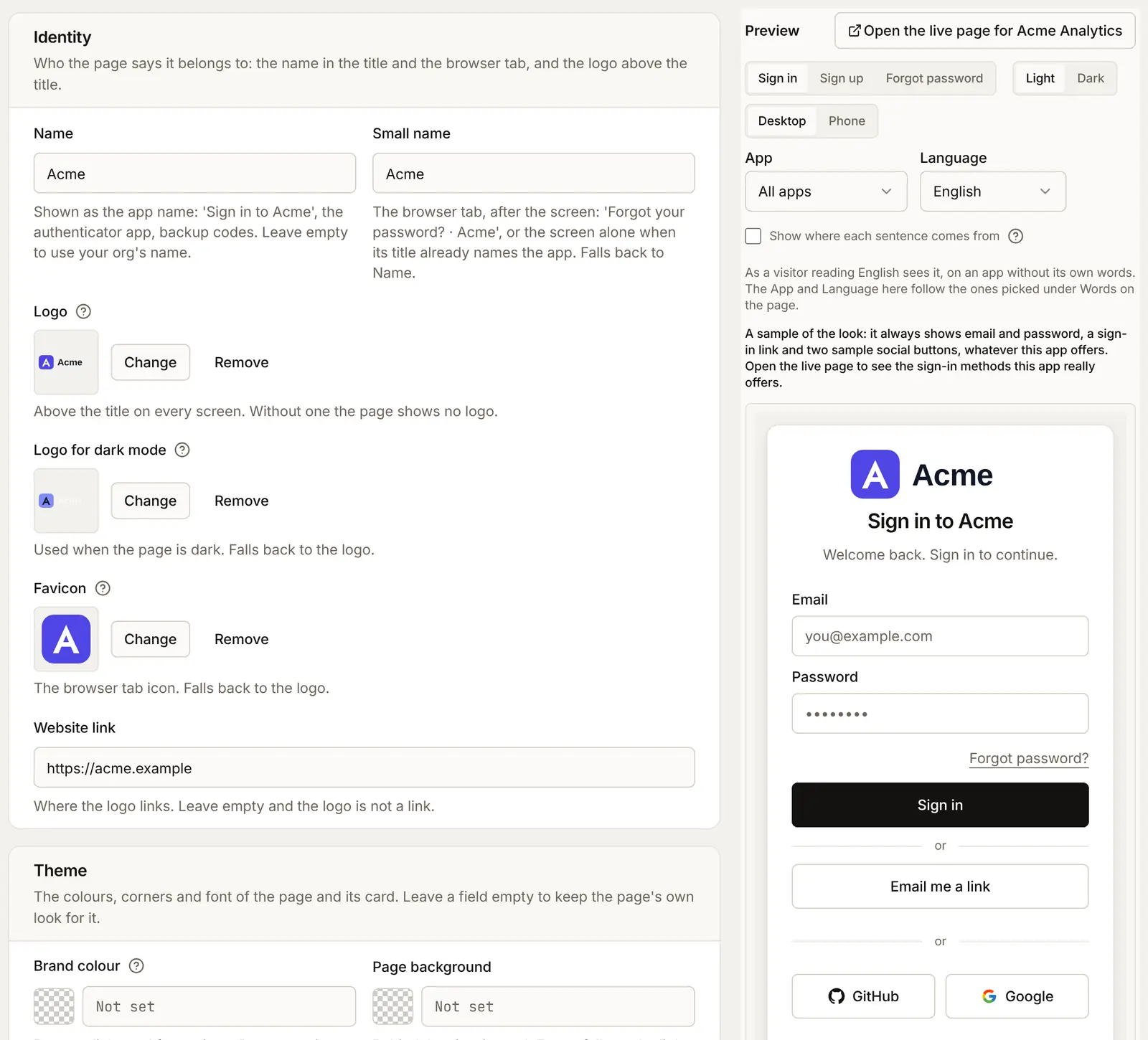This screenshot has height=1040, width=1148.
Task: Click Change for the Logo
Action: coord(150,362)
